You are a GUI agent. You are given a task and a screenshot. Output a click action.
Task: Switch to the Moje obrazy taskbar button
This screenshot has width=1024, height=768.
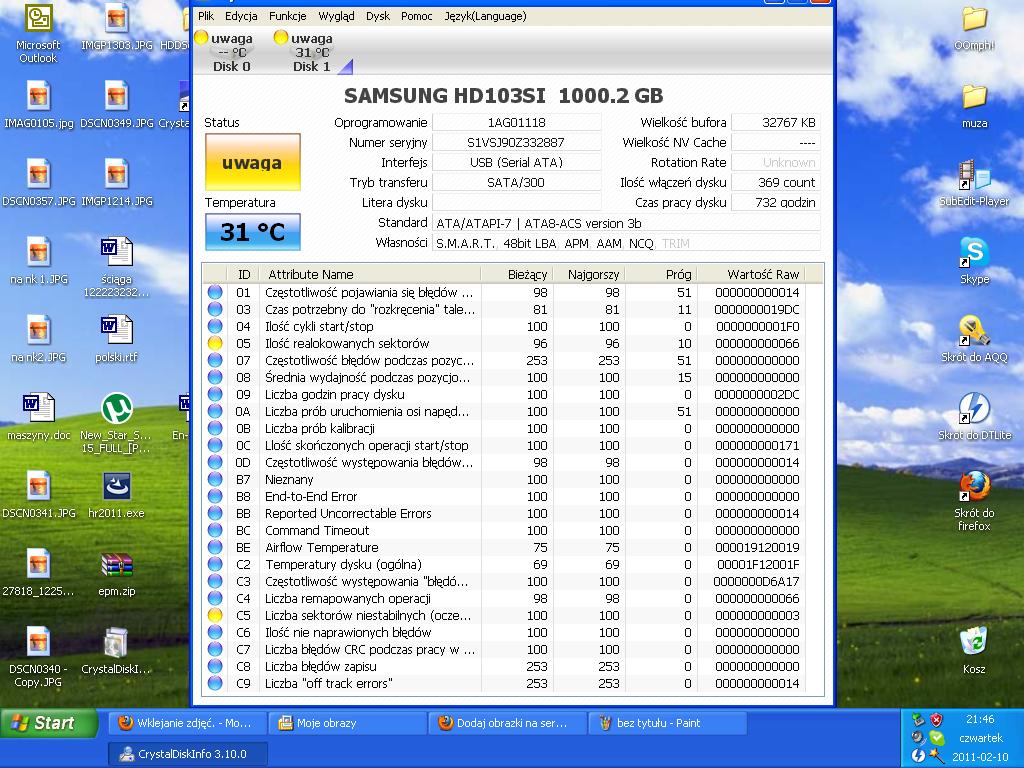[347, 723]
